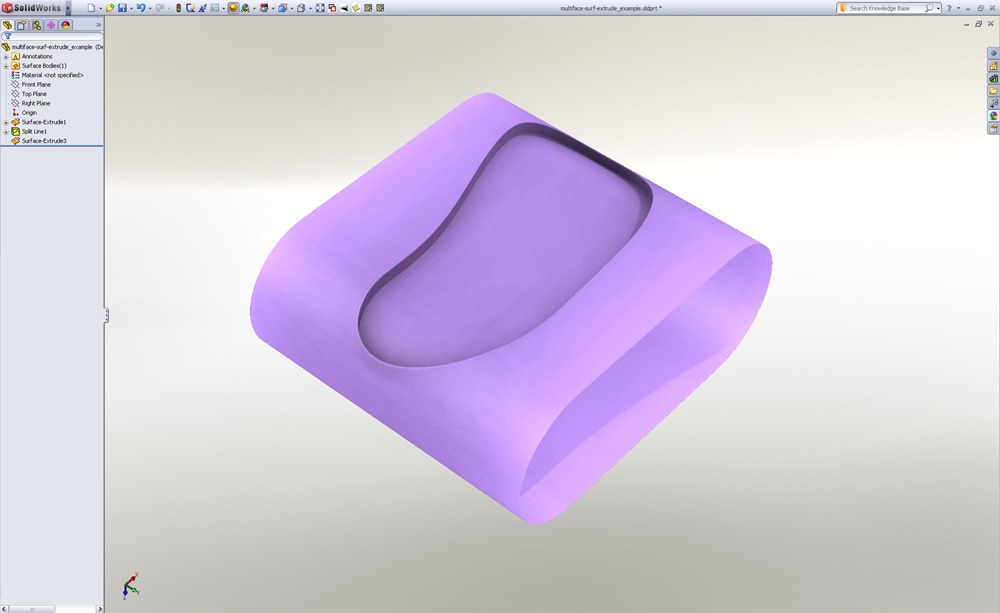Expand the Split Line1 feature
The image size is (1000, 613).
(6, 132)
